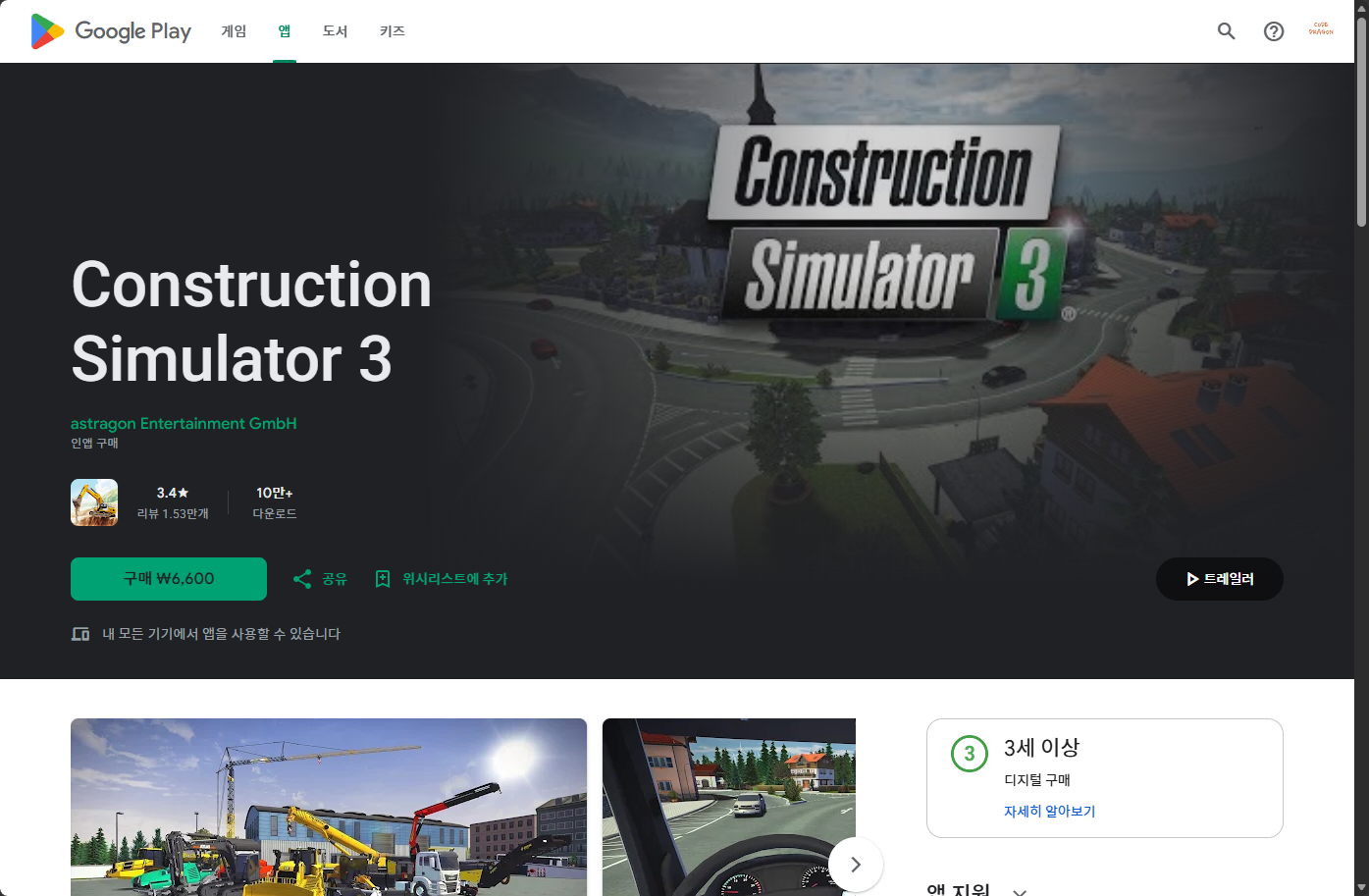
Task: Click the 3.4 star rating
Action: 173,493
